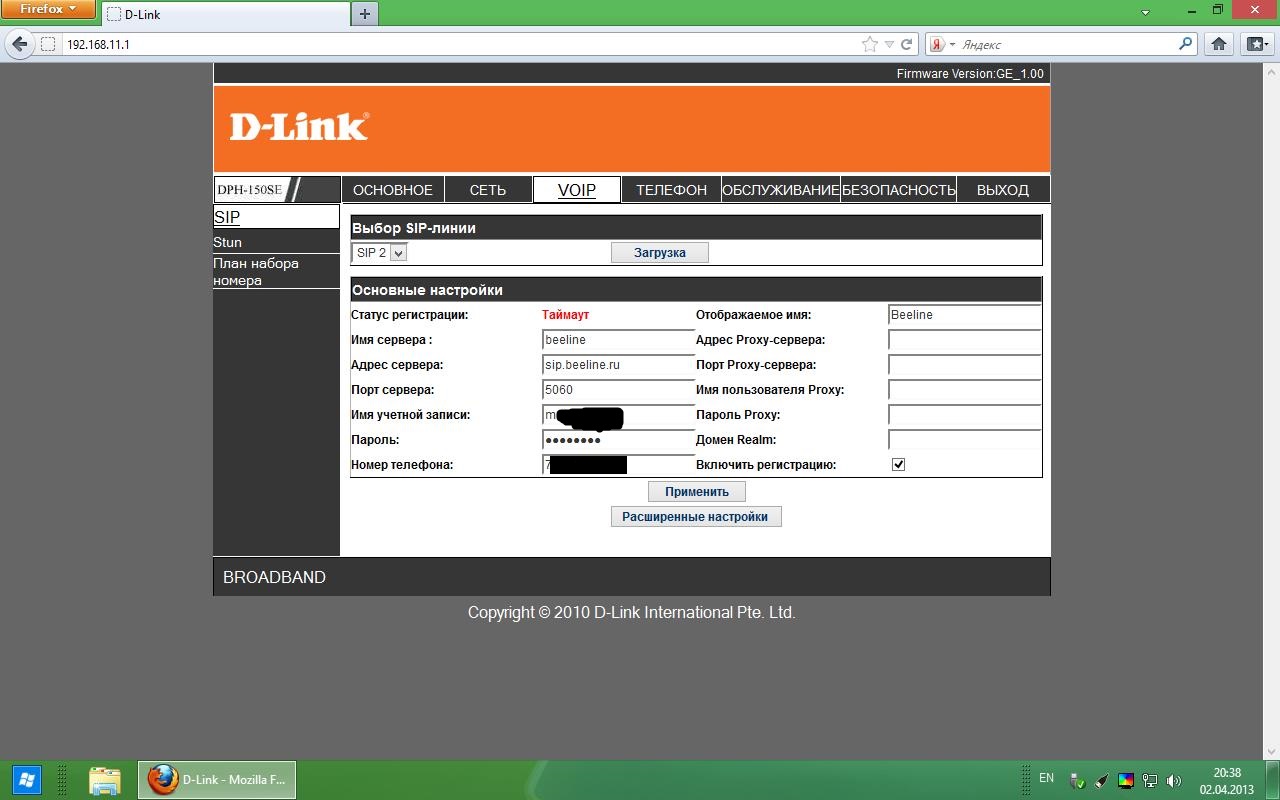Viewport: 1280px width, 800px height.
Task: Click the EN language indicator
Action: click(1046, 778)
